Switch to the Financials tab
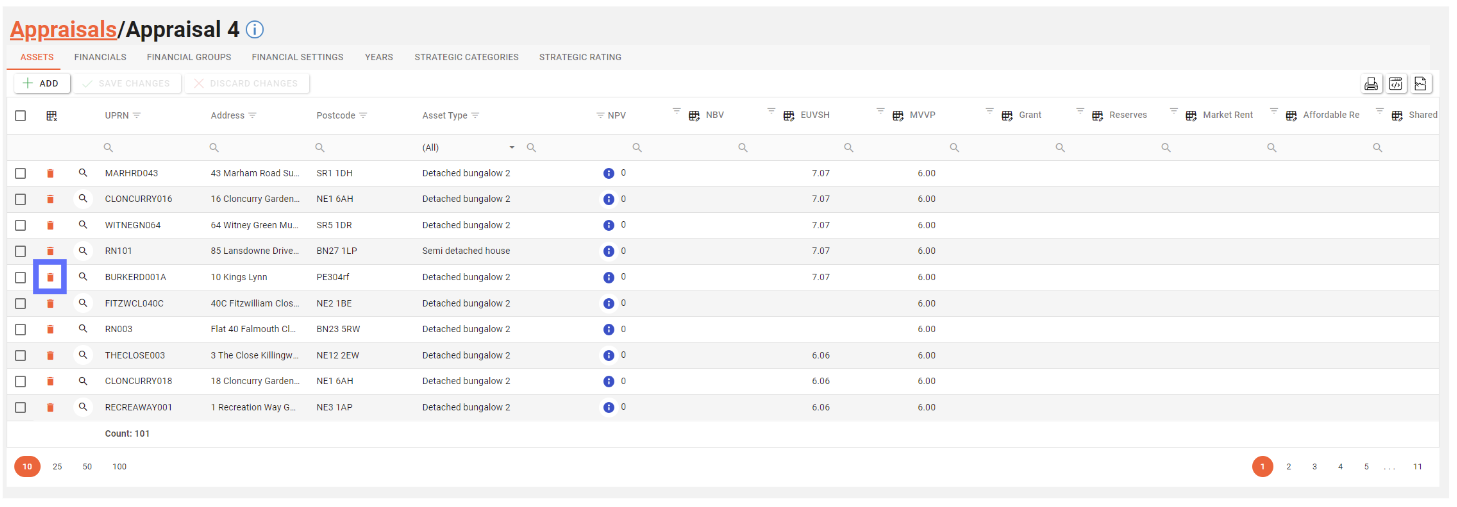Image resolution: width=1457 pixels, height=507 pixels. click(x=100, y=57)
